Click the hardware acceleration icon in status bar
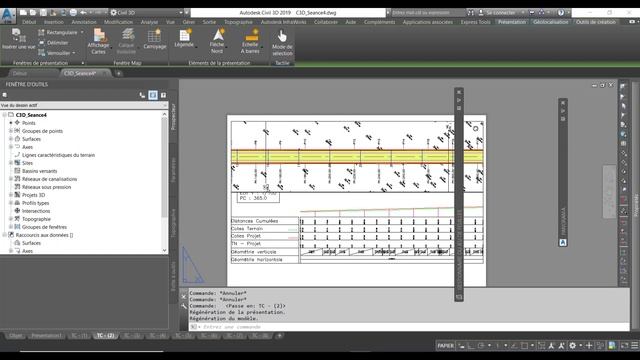Screen dimensions: 640x360 pyautogui.click(x=612, y=346)
